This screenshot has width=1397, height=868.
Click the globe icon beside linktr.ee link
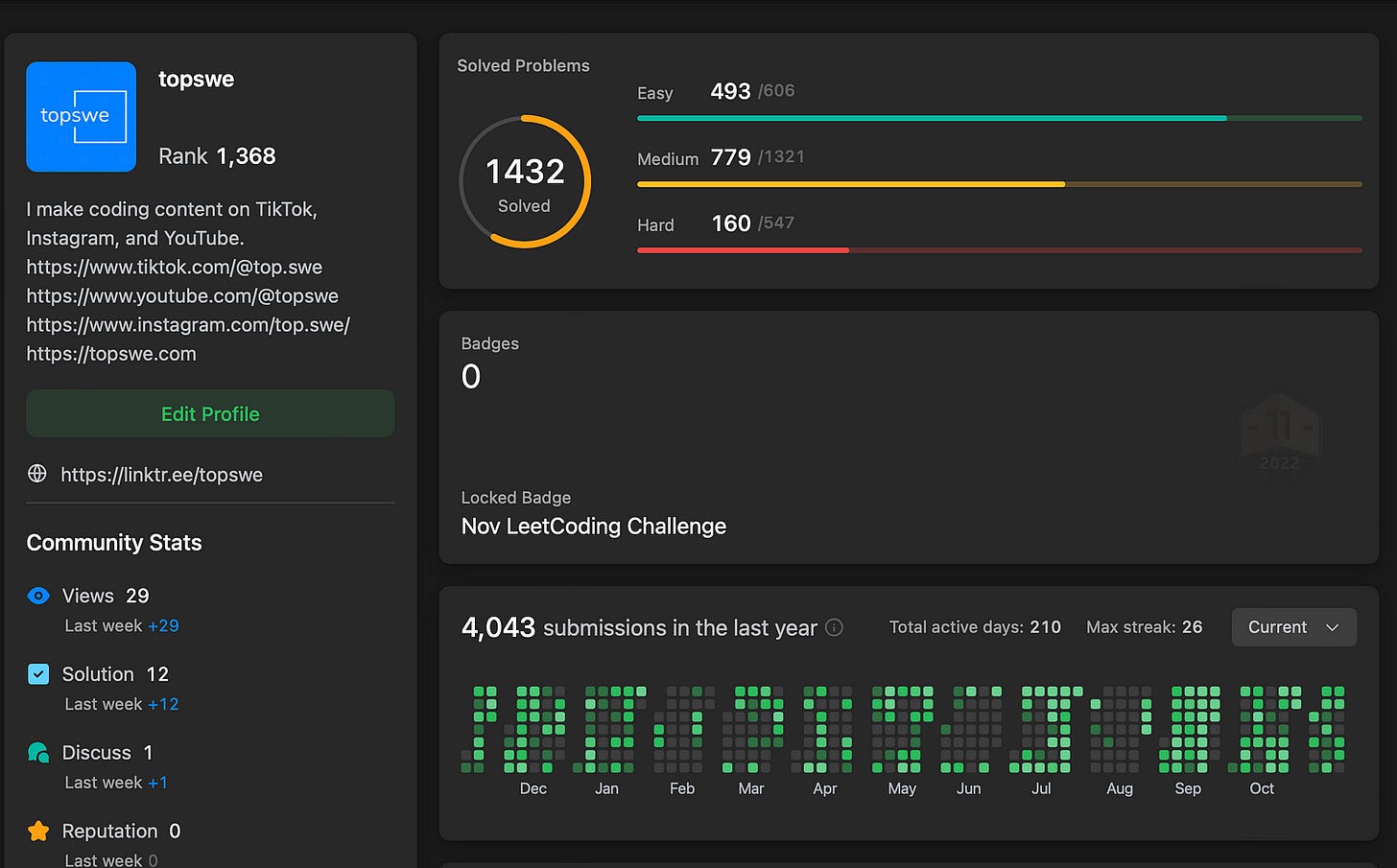(x=37, y=474)
